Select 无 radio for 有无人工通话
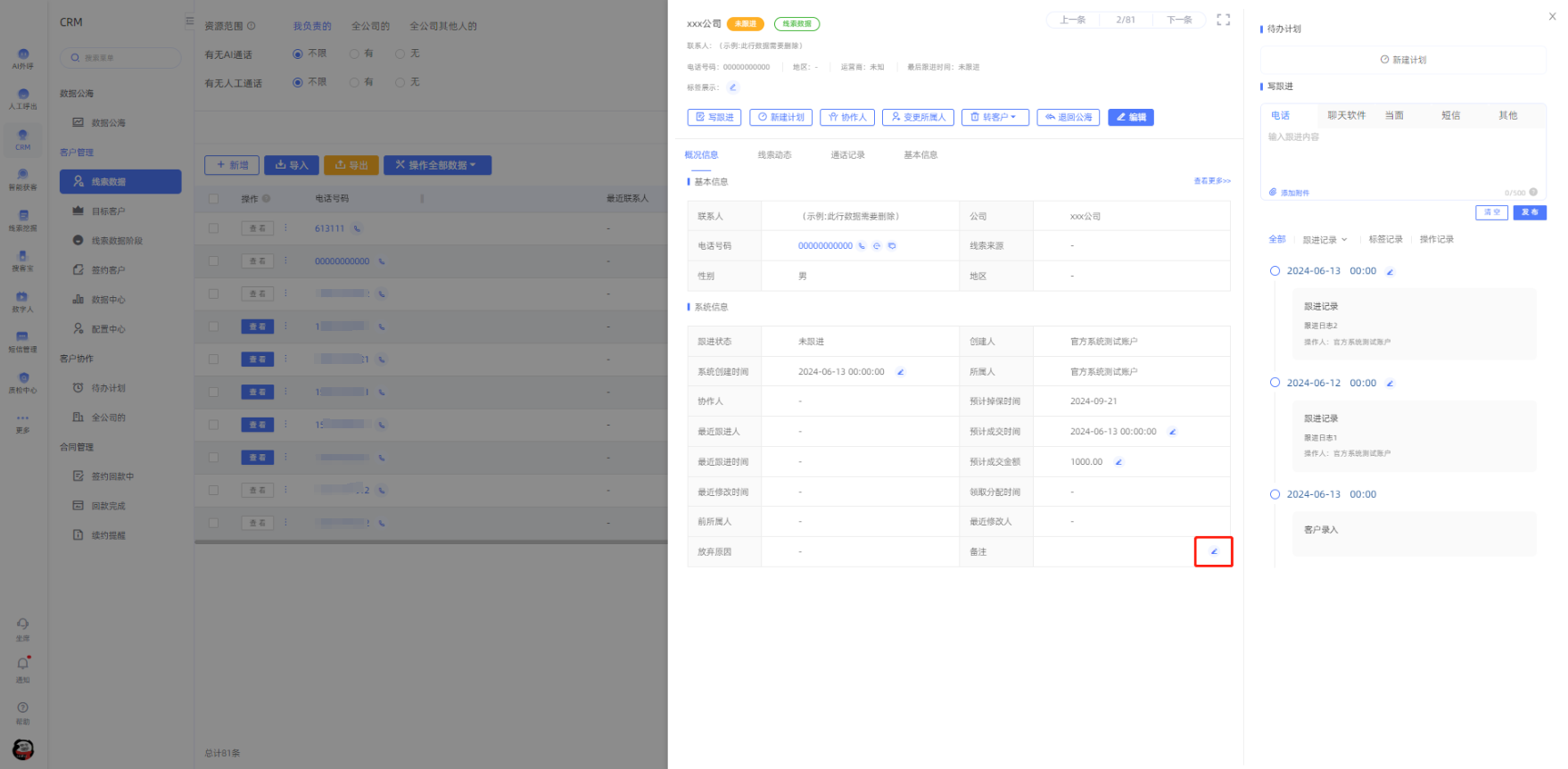 coord(400,82)
